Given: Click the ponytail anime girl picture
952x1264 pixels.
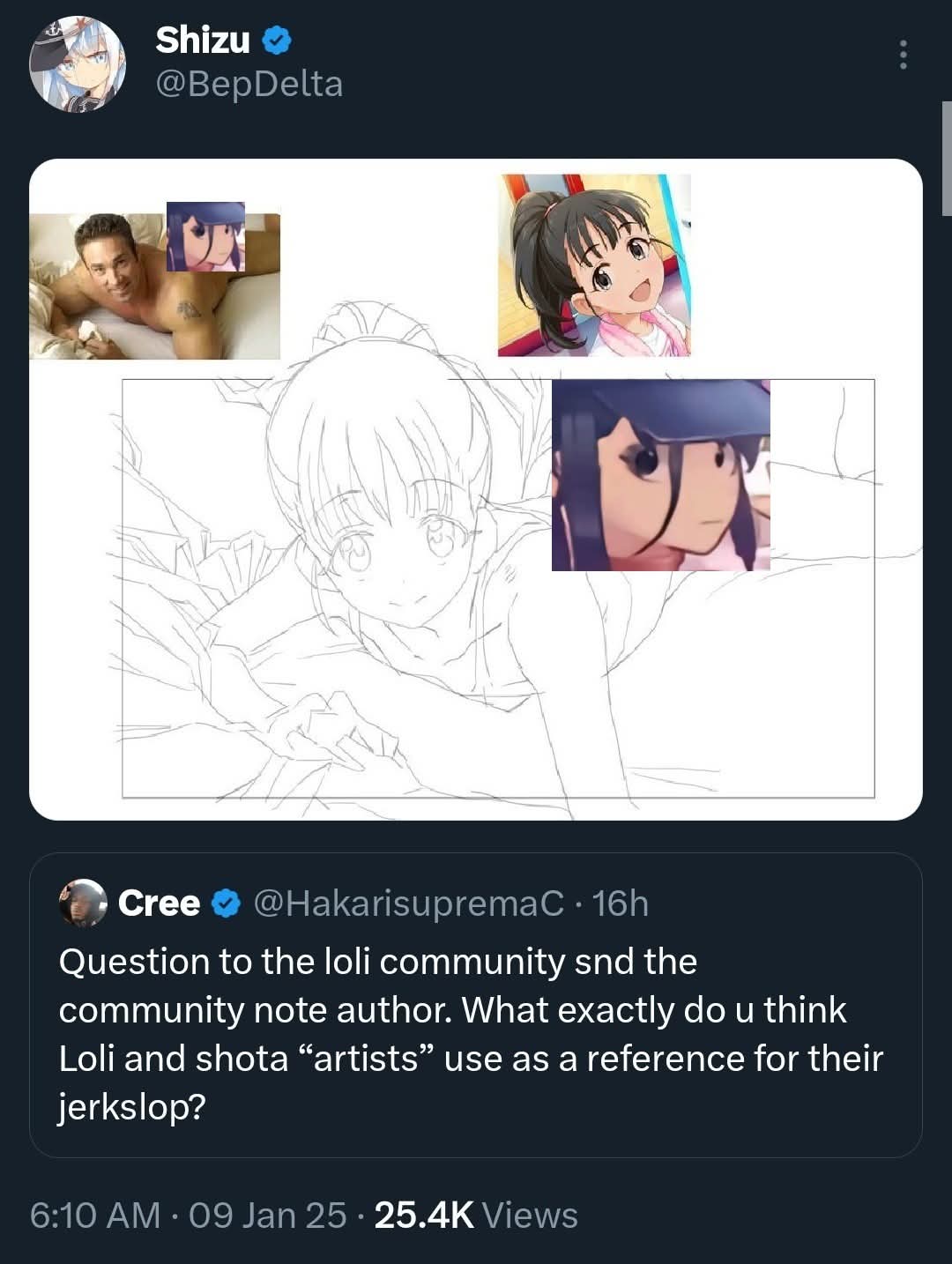Looking at the screenshot, I should tap(594, 265).
